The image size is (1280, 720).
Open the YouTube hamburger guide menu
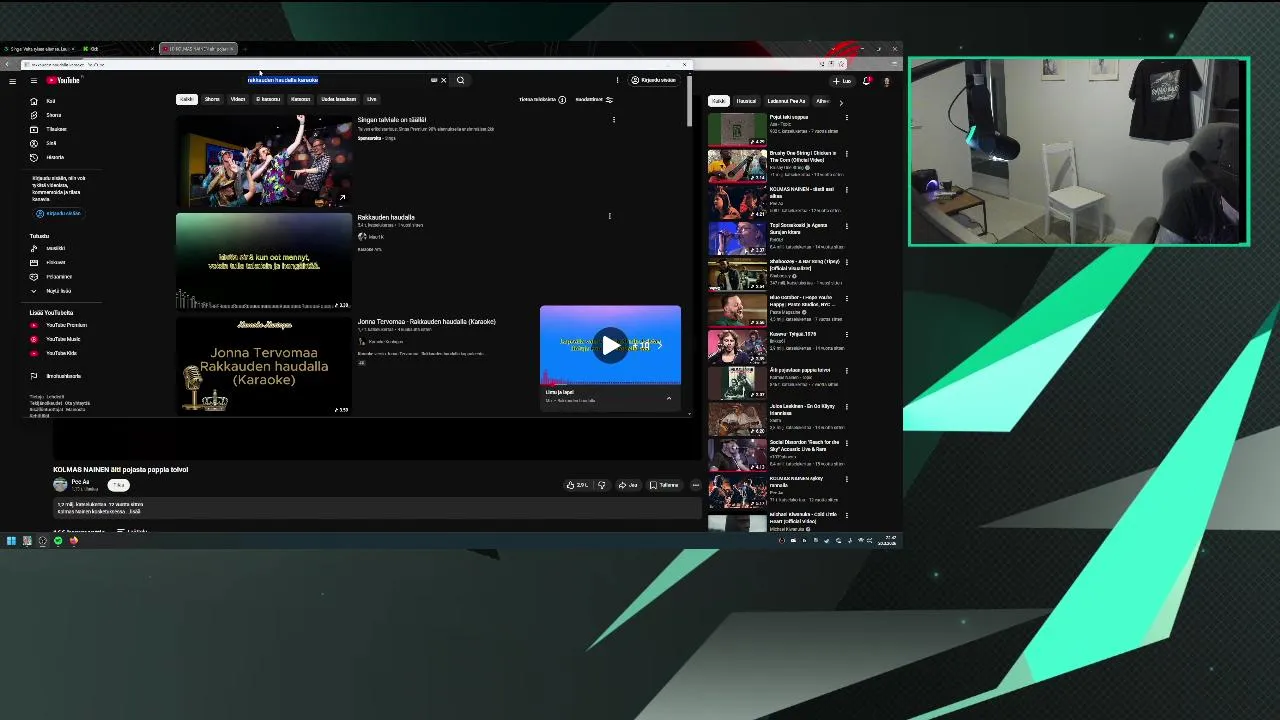(x=33, y=80)
